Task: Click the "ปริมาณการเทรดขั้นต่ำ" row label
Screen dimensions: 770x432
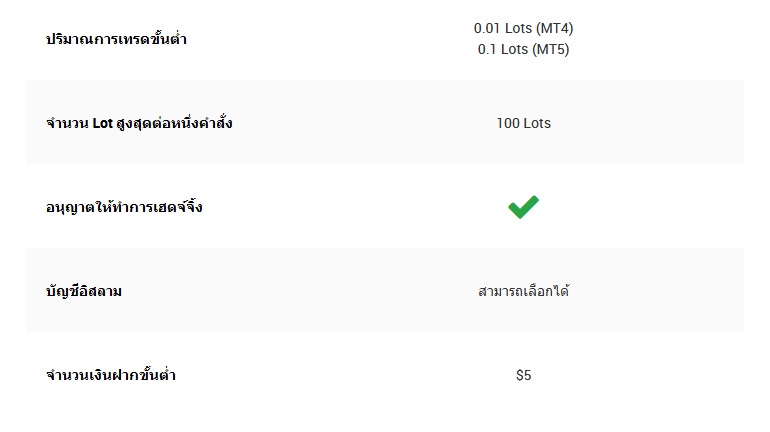Action: coord(116,40)
